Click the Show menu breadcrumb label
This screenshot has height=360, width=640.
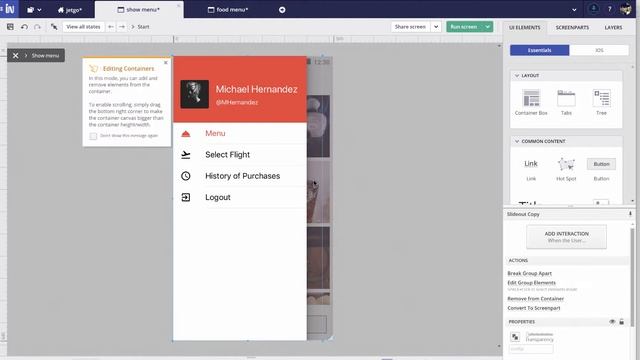(x=45, y=56)
